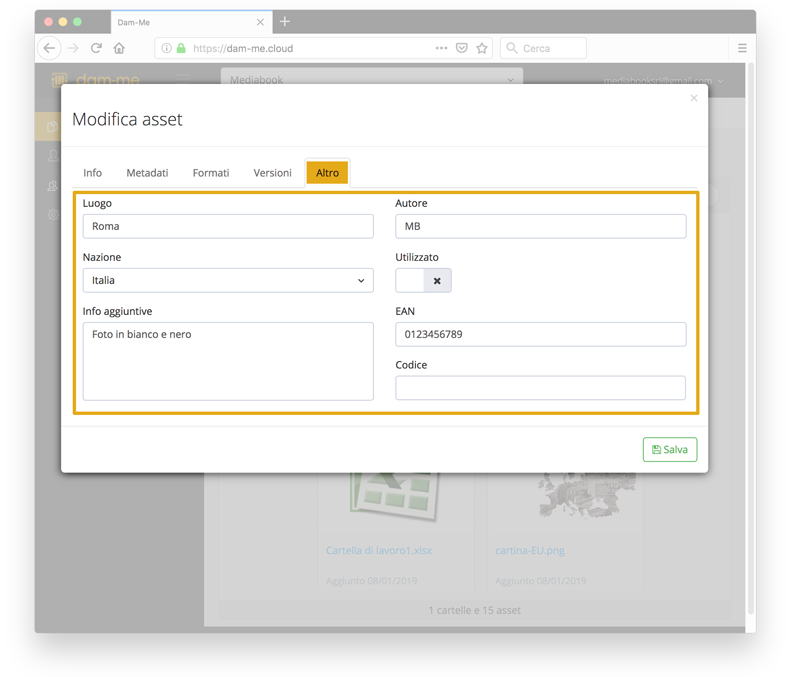Click into the Codice input field
Screen dimensions: 800x677
click(540, 388)
